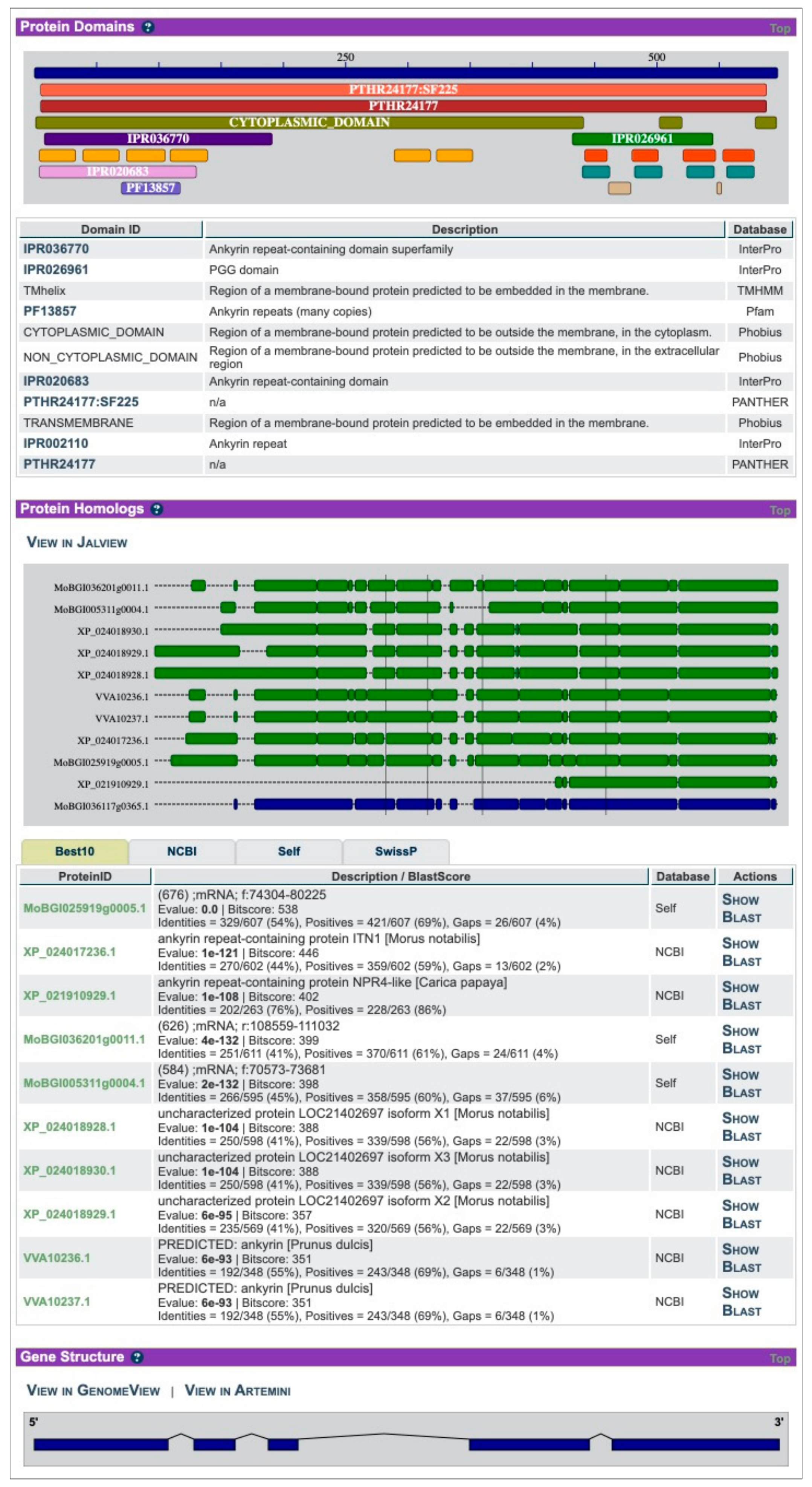This screenshot has height=1487, width=812.
Task: Click the PTHR24177 red domain bar
Action: (x=403, y=105)
